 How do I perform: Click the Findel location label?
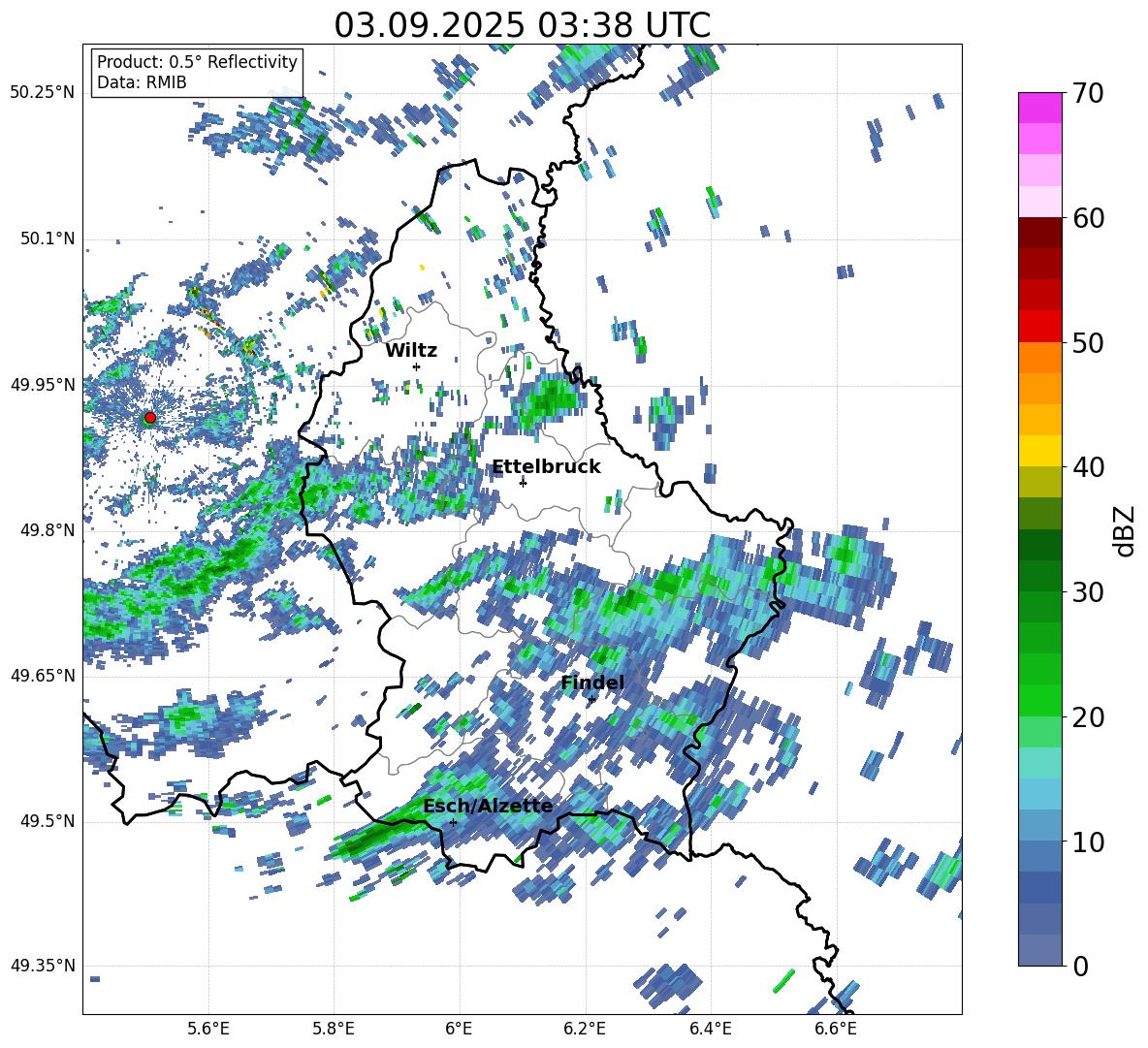(x=592, y=683)
